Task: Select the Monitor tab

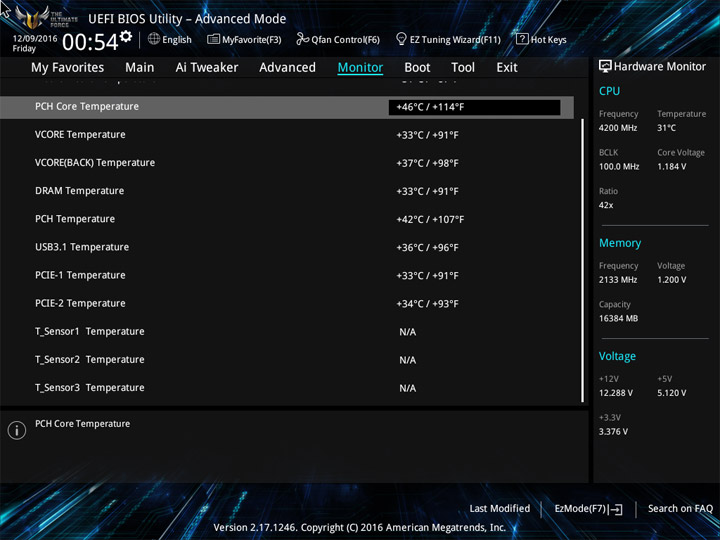Action: [x=360, y=68]
